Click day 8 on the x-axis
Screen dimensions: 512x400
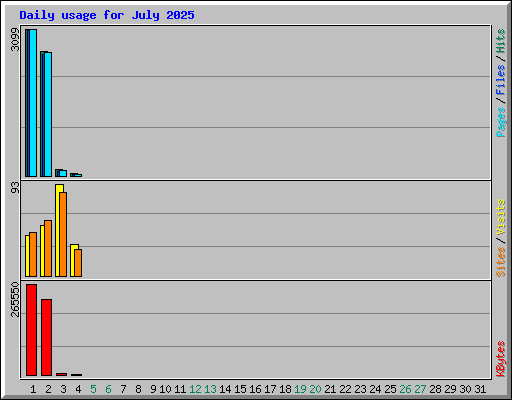click(x=138, y=389)
